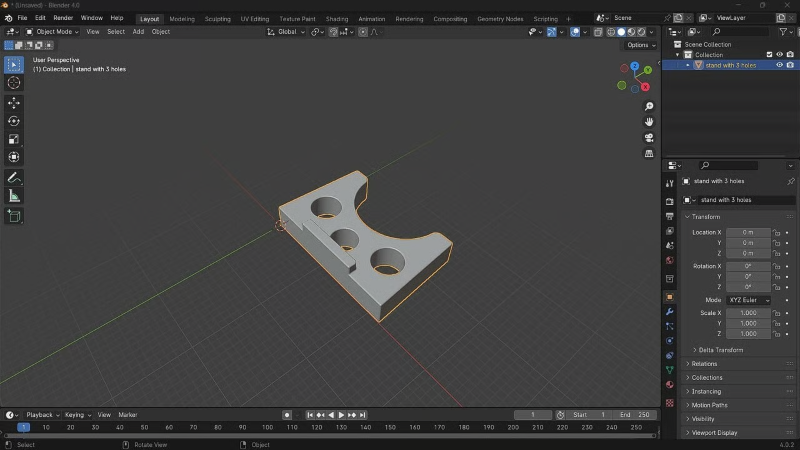Open the viewport Options dropdown
This screenshot has width=800, height=450.
pos(641,45)
